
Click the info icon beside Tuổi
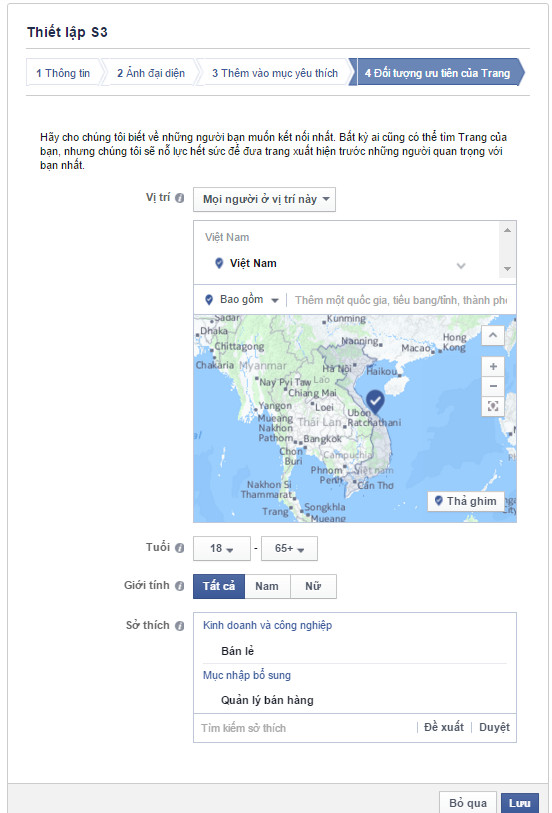[179, 548]
